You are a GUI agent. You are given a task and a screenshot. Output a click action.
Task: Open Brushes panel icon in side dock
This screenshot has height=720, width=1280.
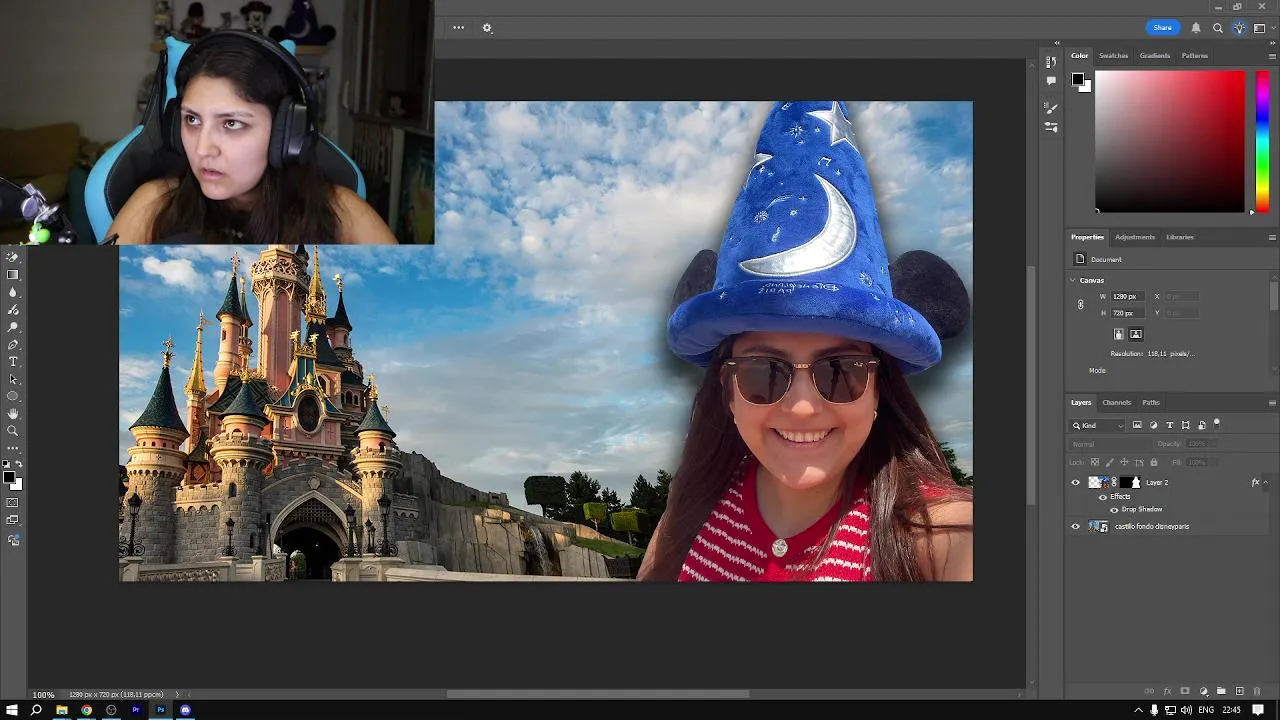(x=1051, y=108)
